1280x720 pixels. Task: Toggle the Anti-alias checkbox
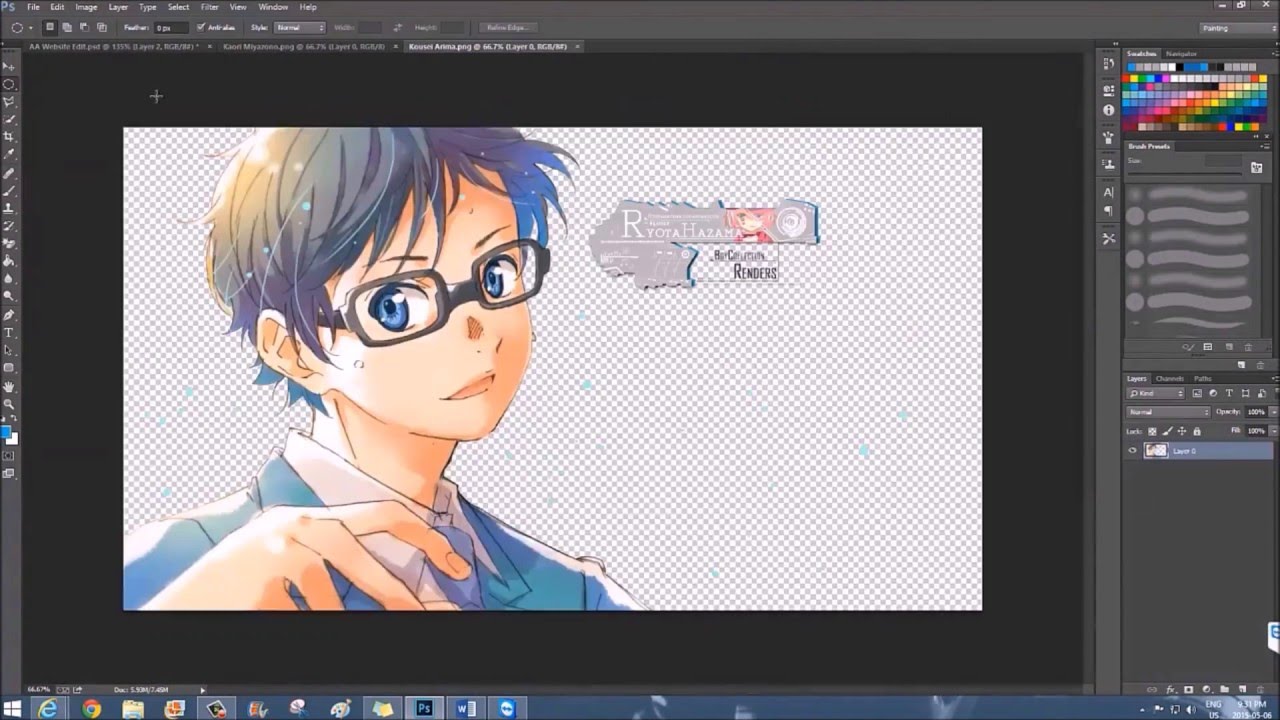coord(201,27)
